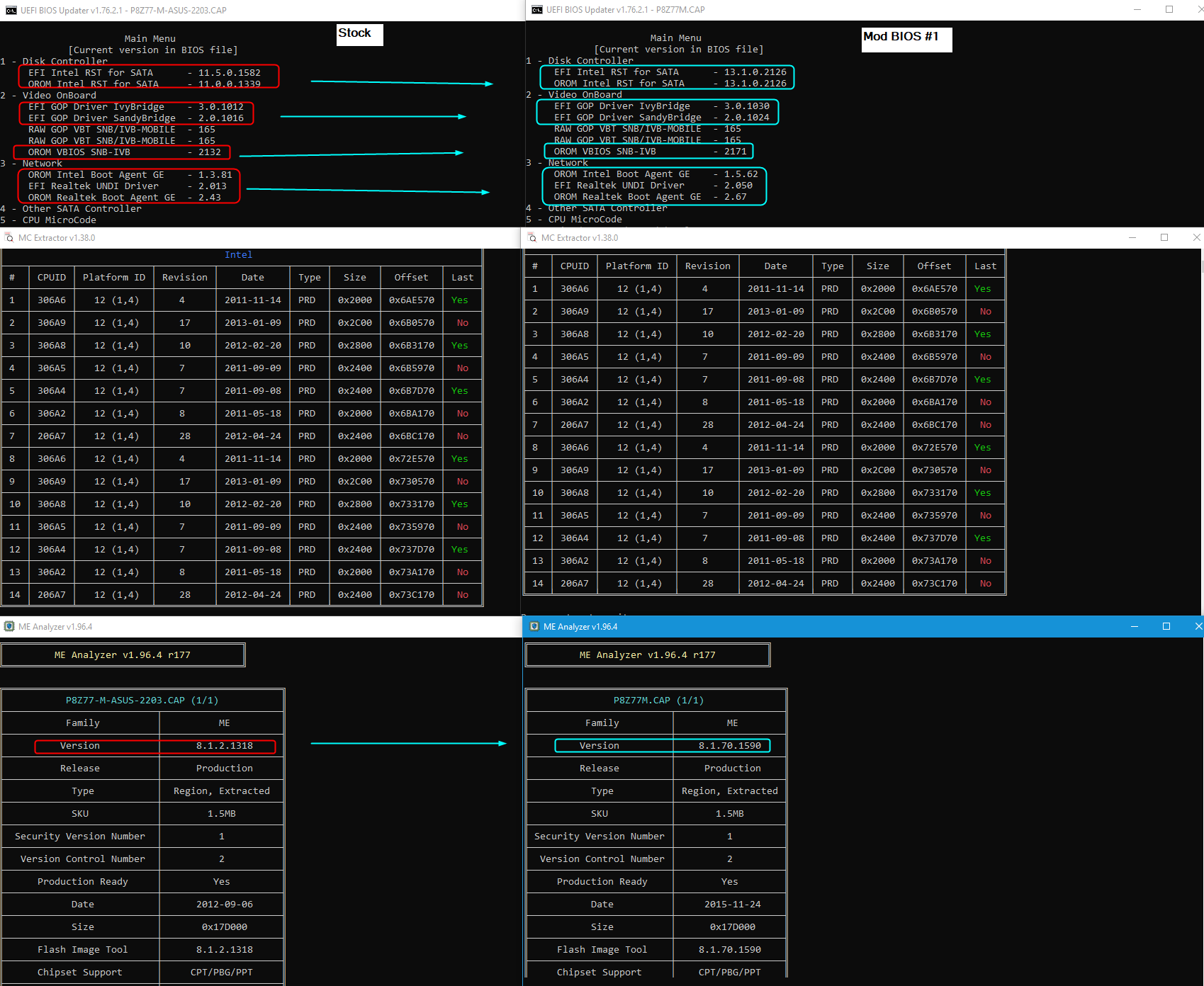Minimize the blue-titled ME Analyzer window

pos(1135,626)
